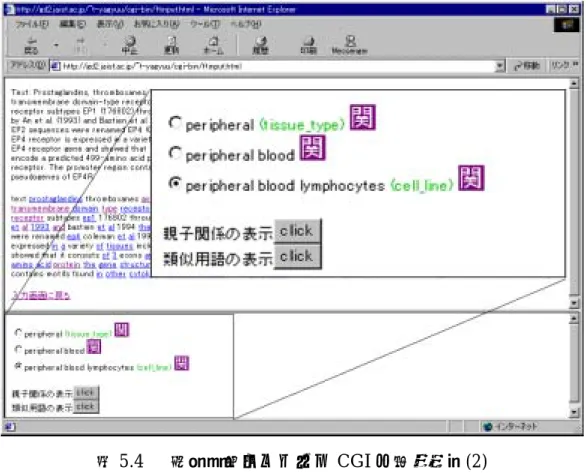586x473 pixels.
Task: Select 'peripheral (tissue_type)' radio in lower frame
Action: [18, 333]
